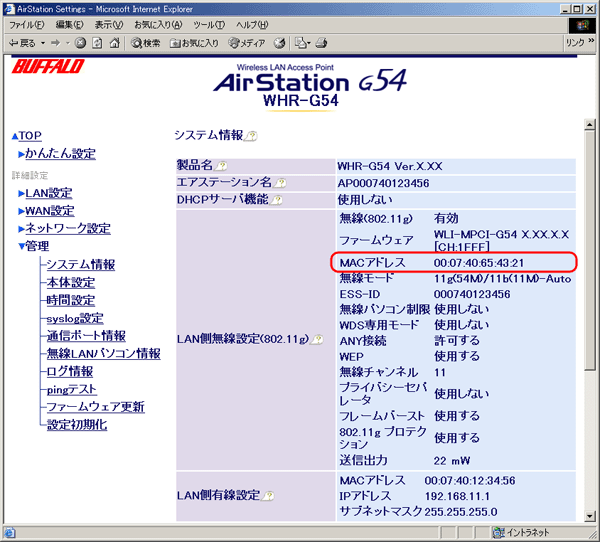Screen dimensions: 600x542
Task: Click the page scrollbar up arrow
Action: click(x=590, y=124)
